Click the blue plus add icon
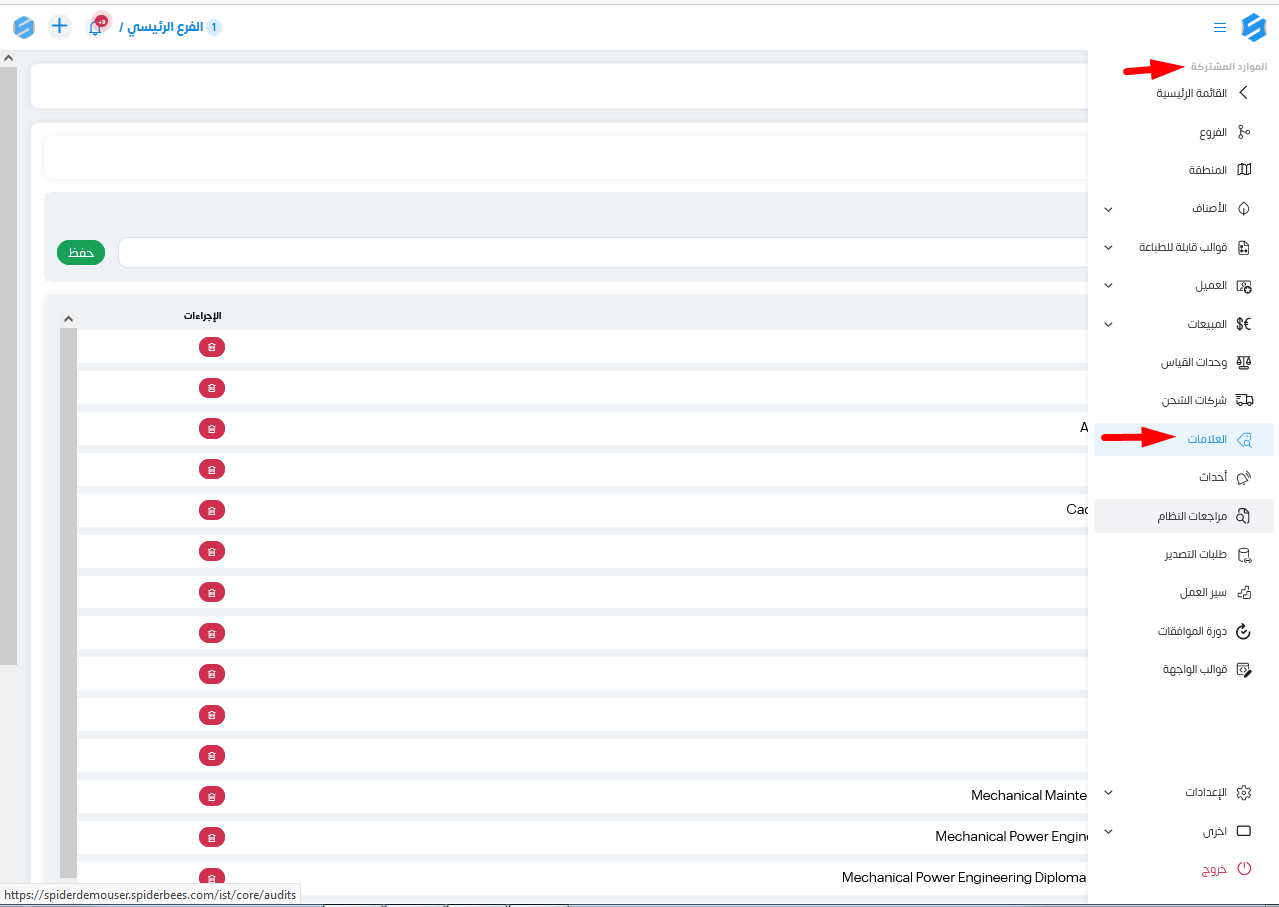 [x=60, y=26]
